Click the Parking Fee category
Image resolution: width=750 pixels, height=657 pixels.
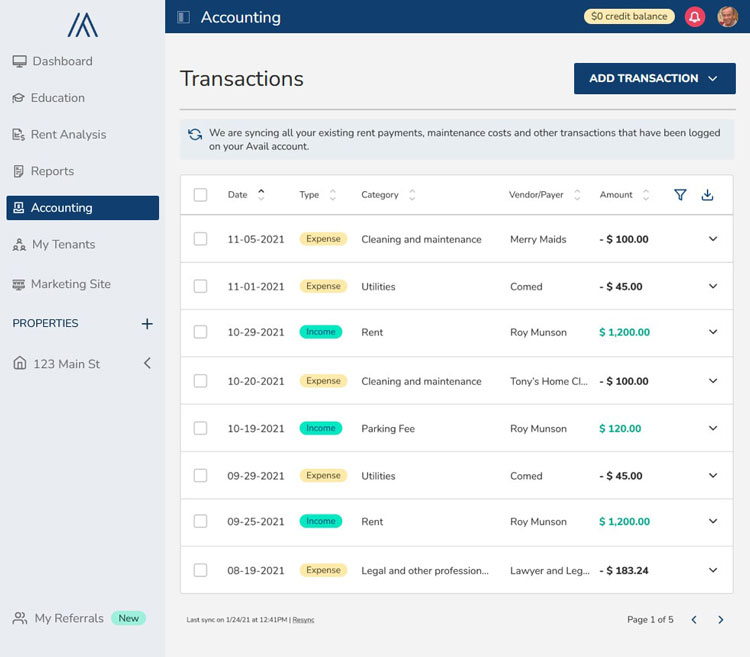(x=388, y=428)
